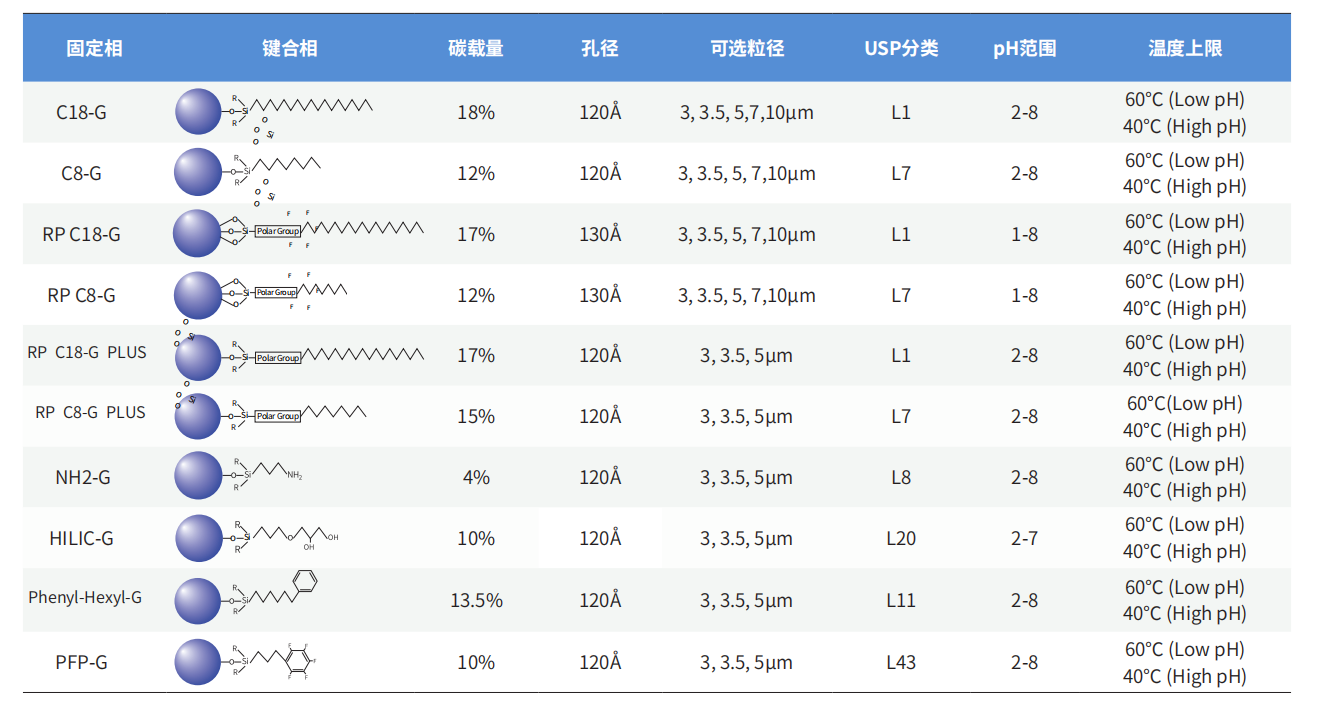Screen dimensions: 1319x711
Task: Click the L20 cell in HILIC-G row
Action: click(901, 538)
